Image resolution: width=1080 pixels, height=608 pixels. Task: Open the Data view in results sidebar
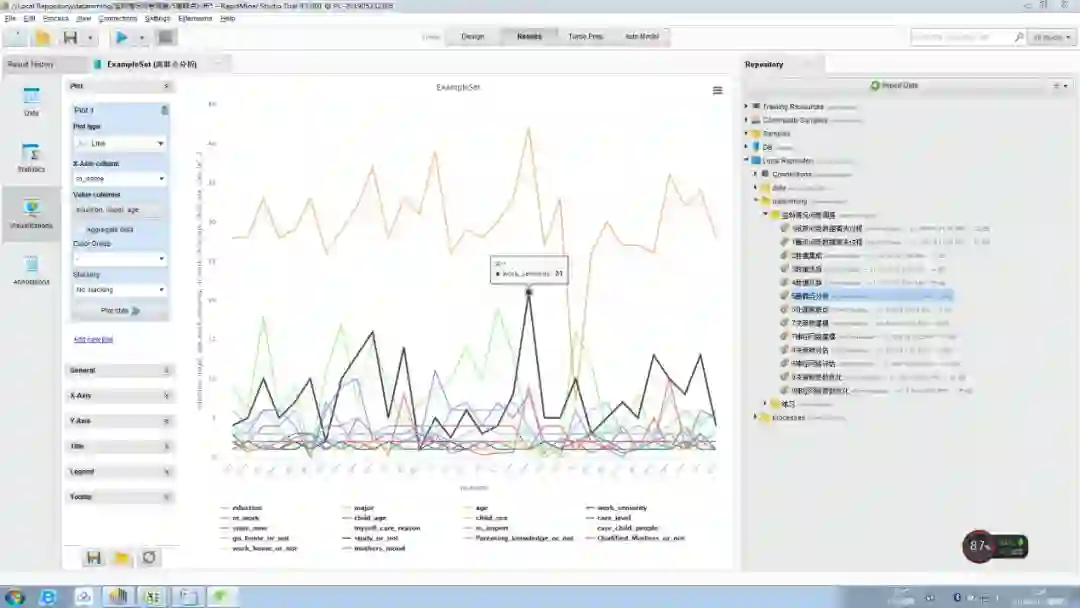31,101
